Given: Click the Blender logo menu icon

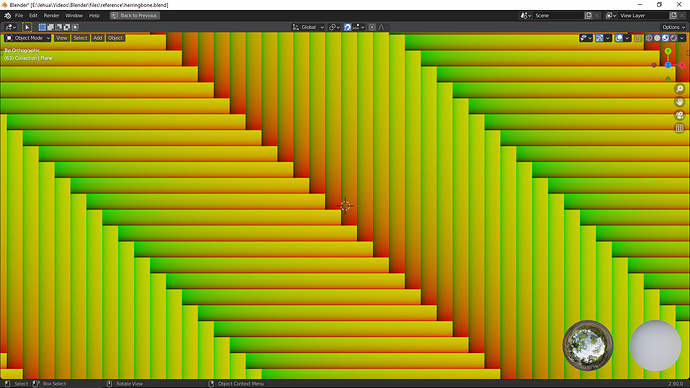Looking at the screenshot, I should (7, 15).
